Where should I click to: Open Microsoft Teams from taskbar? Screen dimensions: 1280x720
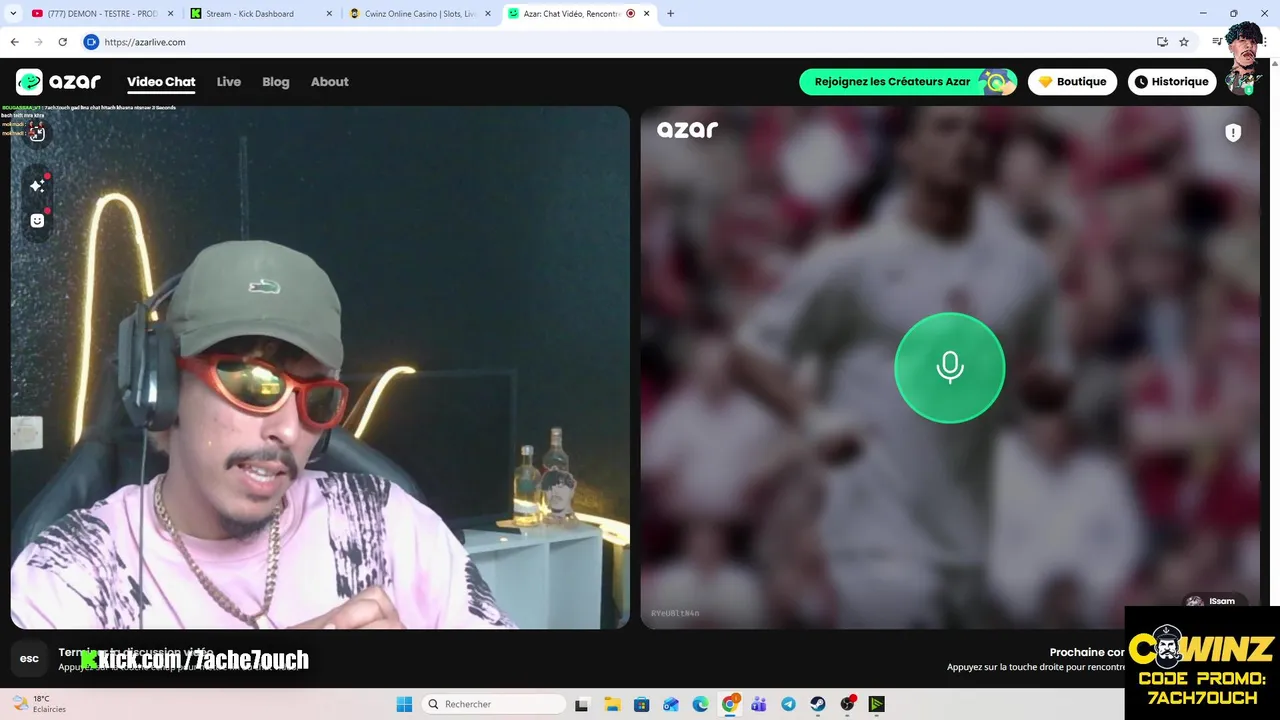[759, 704]
